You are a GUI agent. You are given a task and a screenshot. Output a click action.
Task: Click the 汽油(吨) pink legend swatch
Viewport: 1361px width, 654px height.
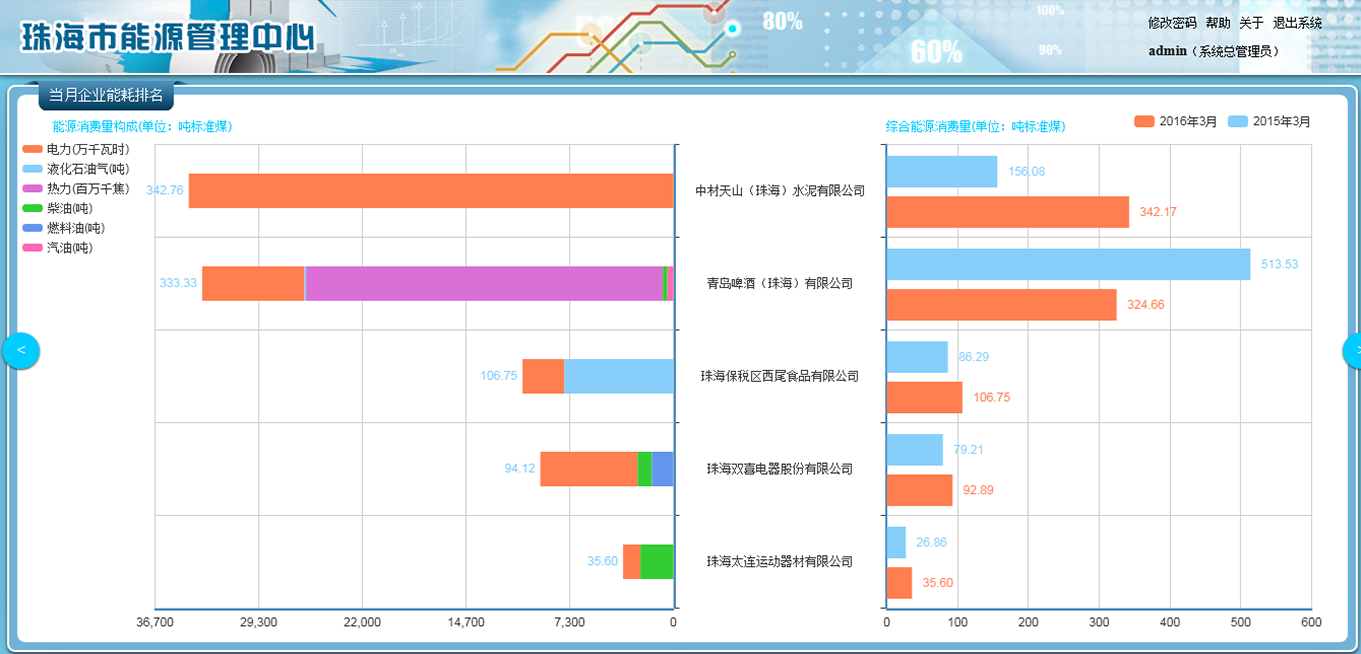[33, 248]
